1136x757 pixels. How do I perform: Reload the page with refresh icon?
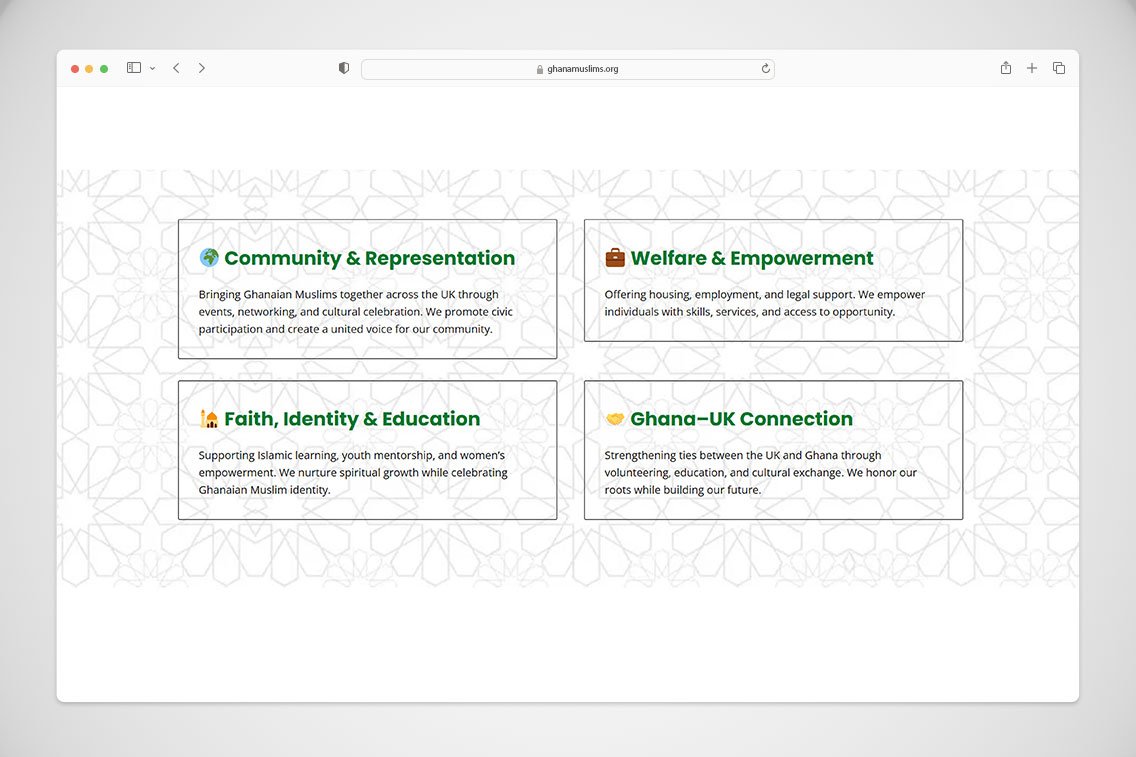[766, 69]
